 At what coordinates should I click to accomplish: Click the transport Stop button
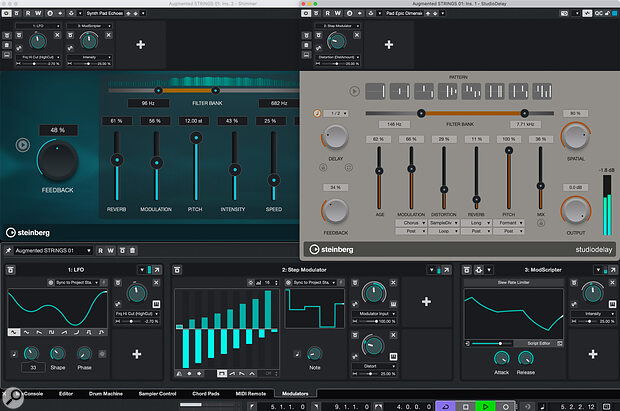465,406
